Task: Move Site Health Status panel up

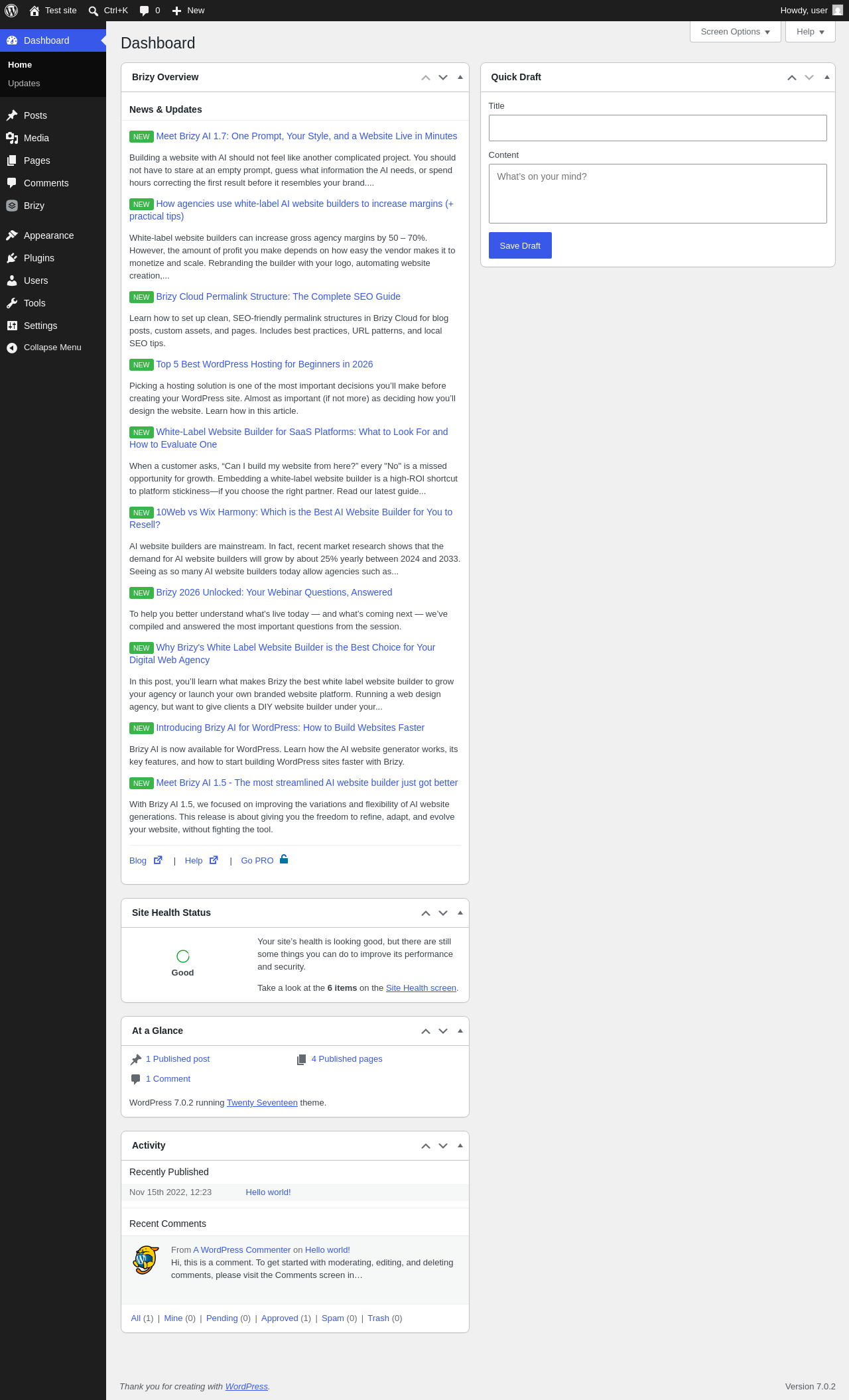Action: click(426, 913)
